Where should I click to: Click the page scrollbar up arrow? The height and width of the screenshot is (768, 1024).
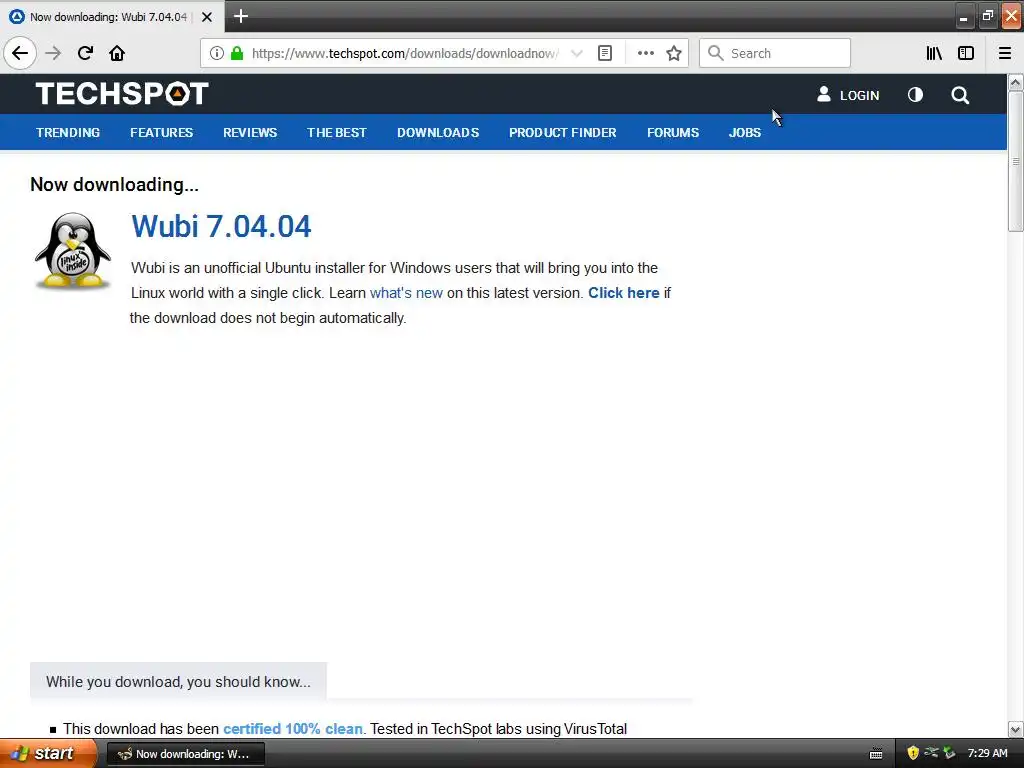point(1016,82)
